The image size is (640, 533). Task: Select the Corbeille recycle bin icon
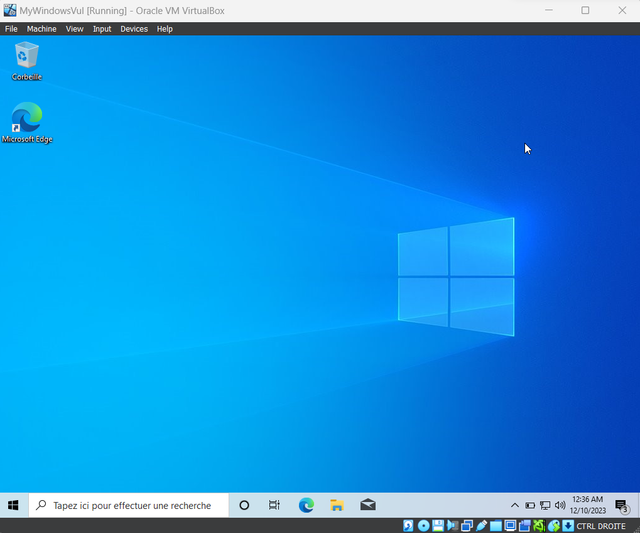27,61
